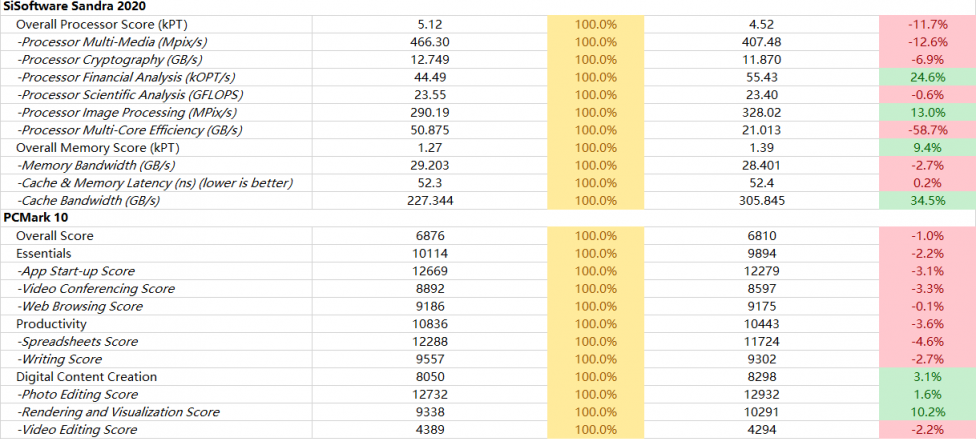
Task: Select the yellow 100.0% cell in the Video Editing Score row
Action: click(x=596, y=430)
